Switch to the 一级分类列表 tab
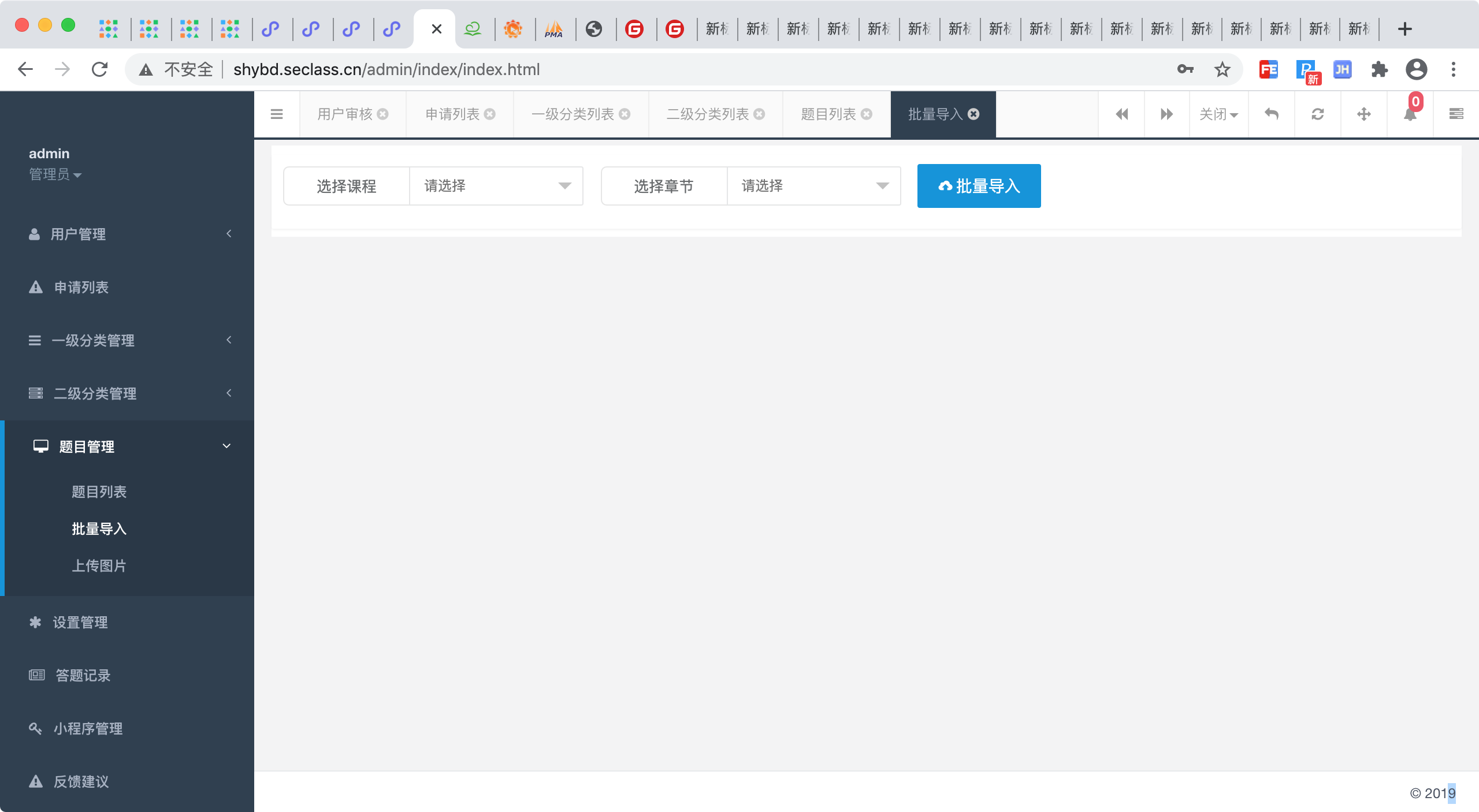This screenshot has width=1479, height=812. pos(573,114)
